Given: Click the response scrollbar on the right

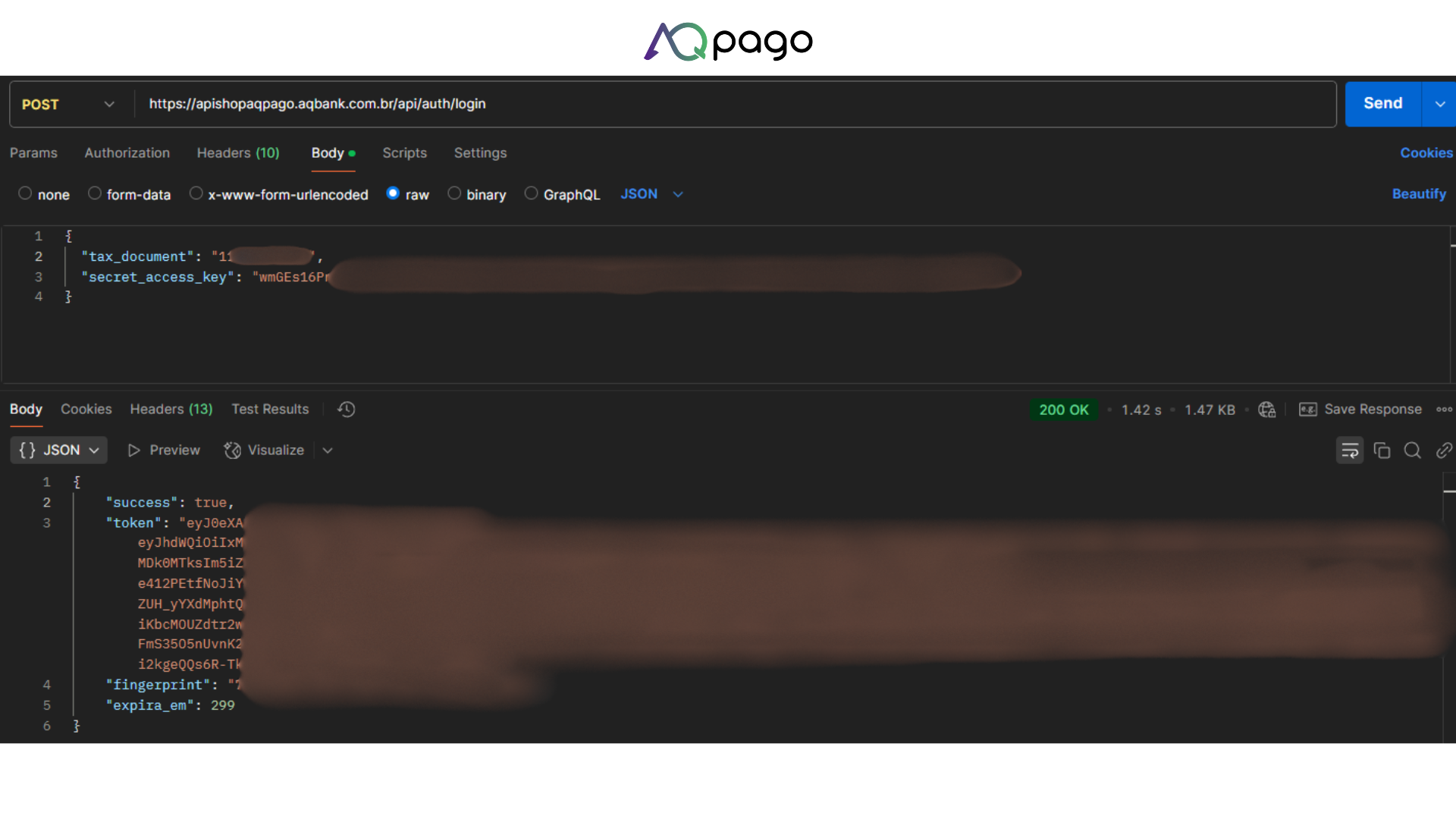Looking at the screenshot, I should click(1449, 607).
